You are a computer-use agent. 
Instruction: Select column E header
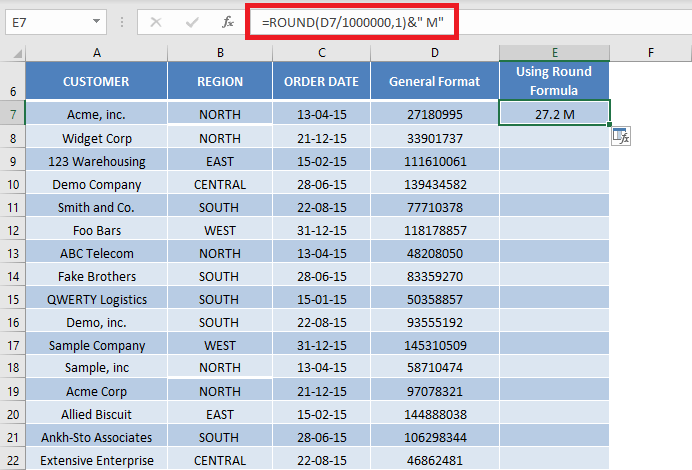(555, 53)
